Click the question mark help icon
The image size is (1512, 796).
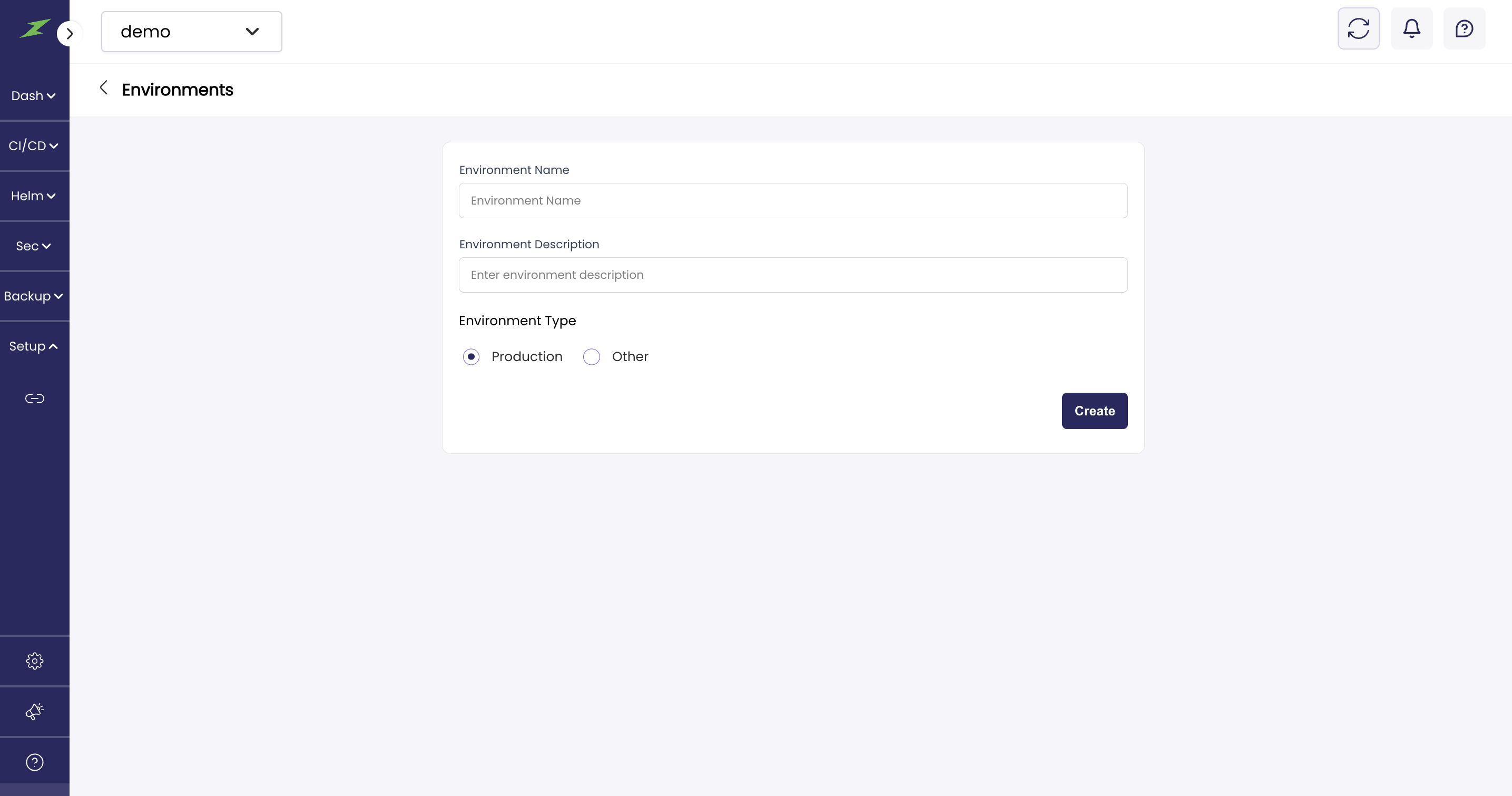(x=35, y=762)
